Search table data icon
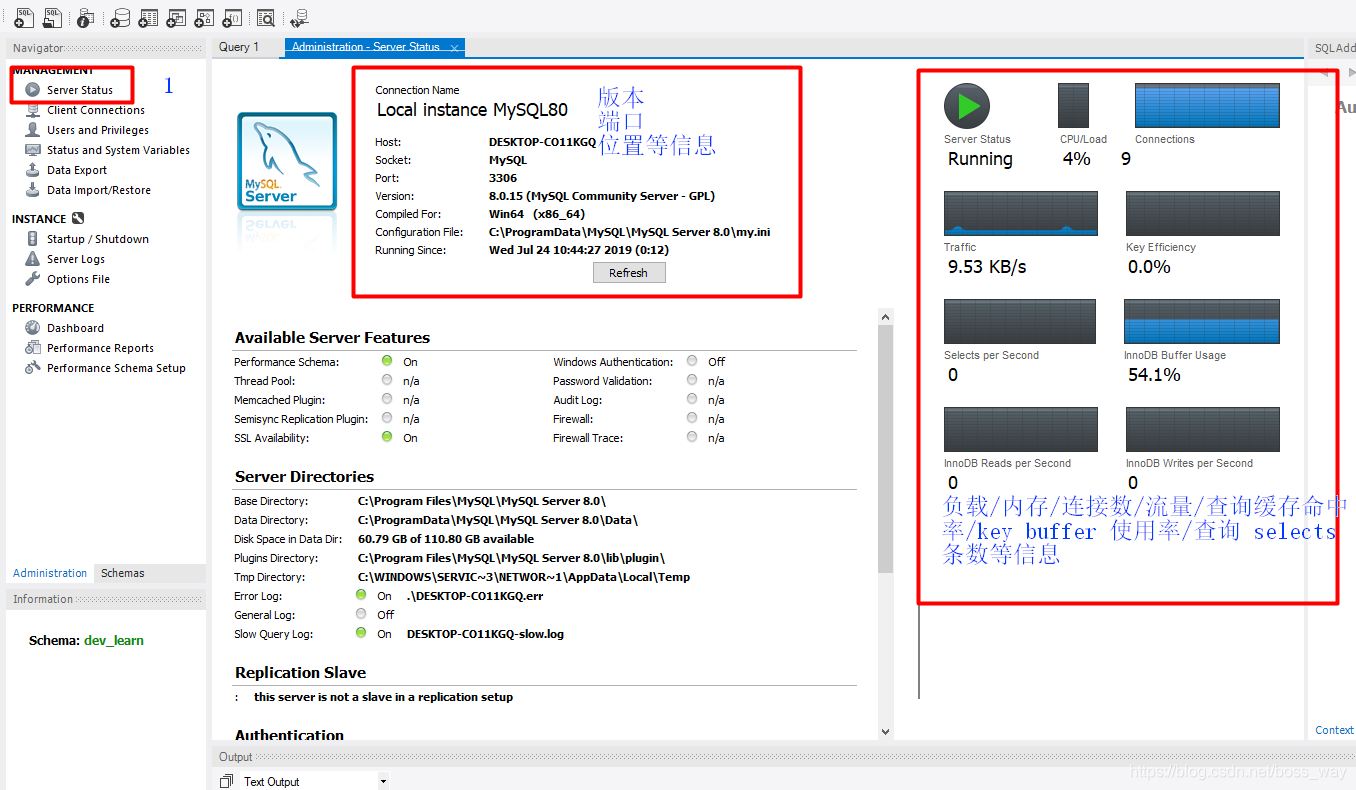 point(266,17)
